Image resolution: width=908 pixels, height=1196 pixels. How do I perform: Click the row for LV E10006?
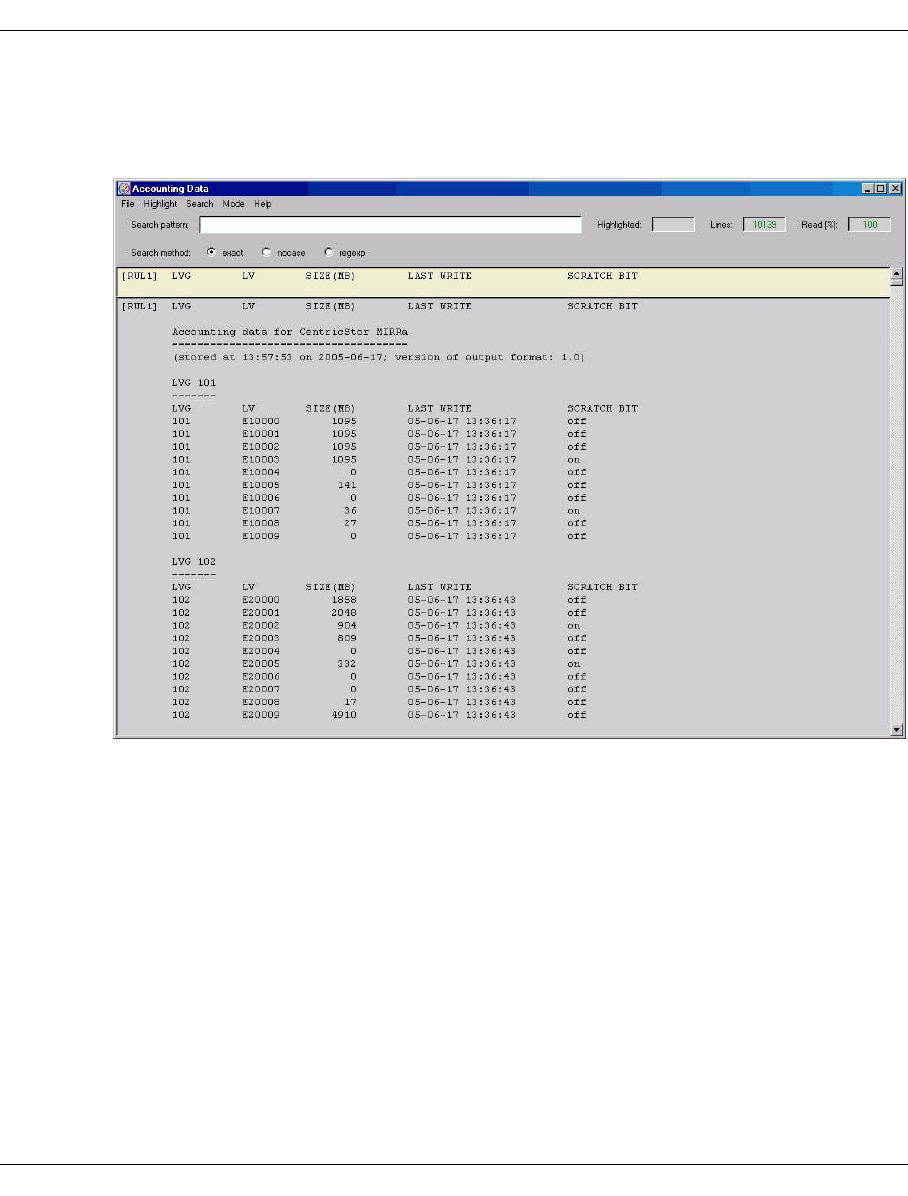tap(379, 498)
